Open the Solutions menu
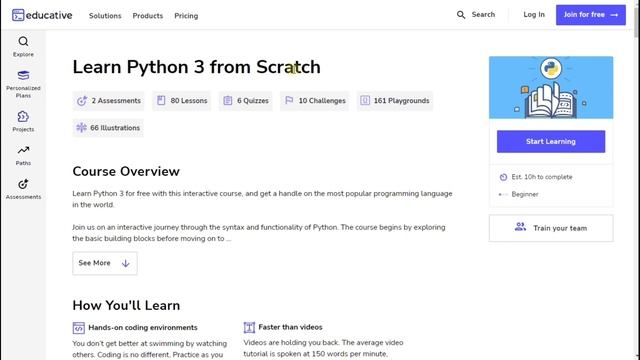This screenshot has width=640, height=360. 105,16
